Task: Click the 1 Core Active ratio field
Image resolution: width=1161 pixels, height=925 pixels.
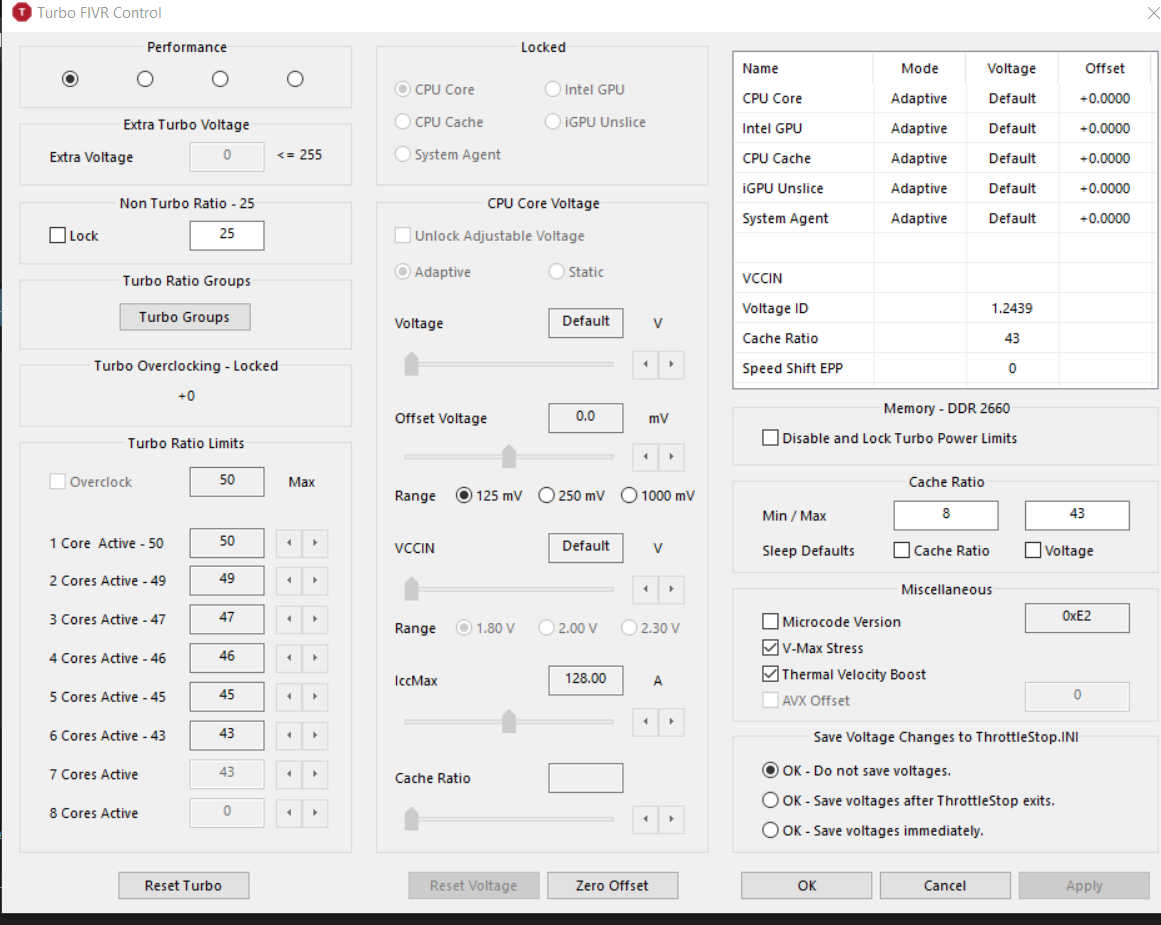Action: (227, 542)
